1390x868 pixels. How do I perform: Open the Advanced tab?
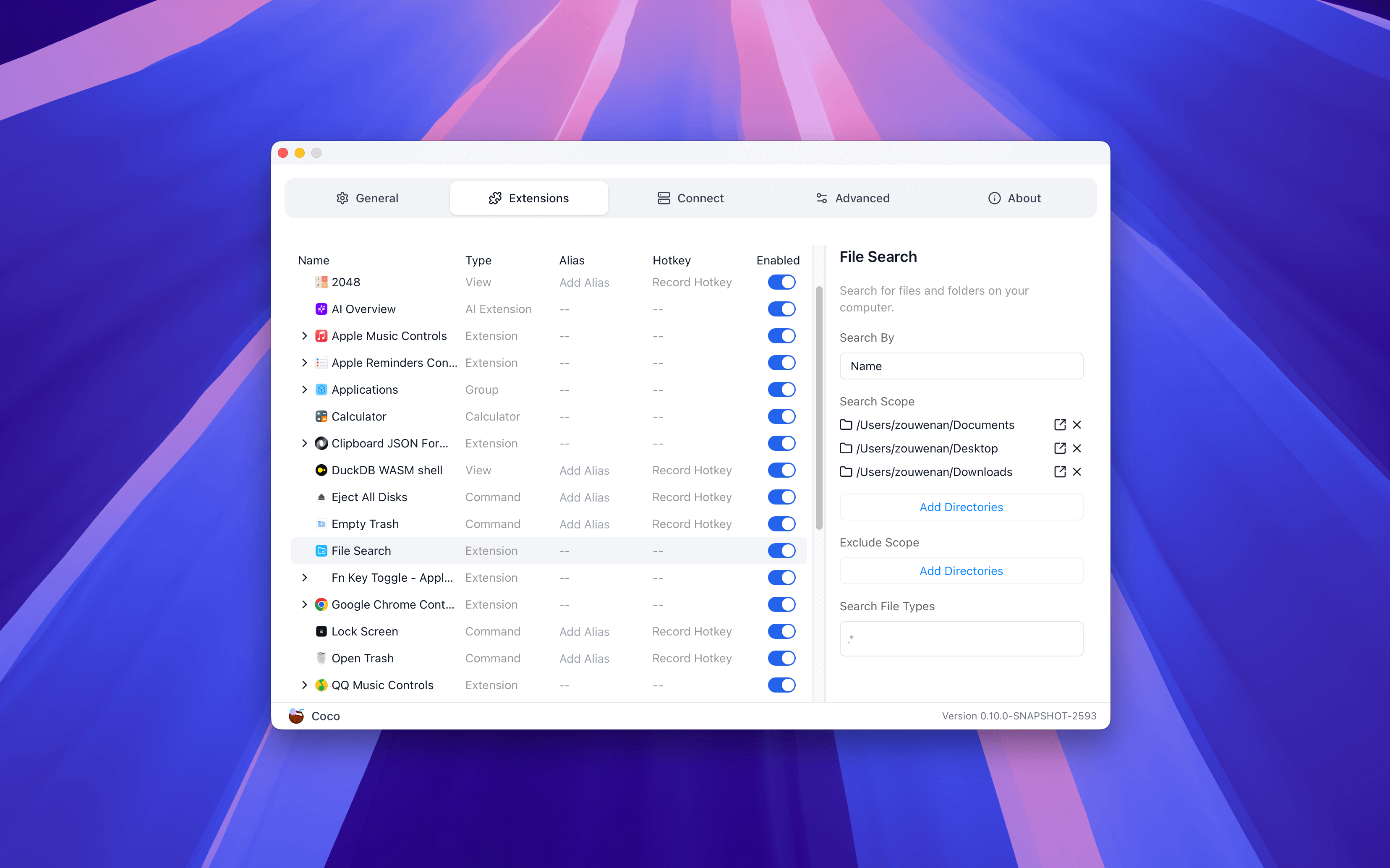click(853, 198)
